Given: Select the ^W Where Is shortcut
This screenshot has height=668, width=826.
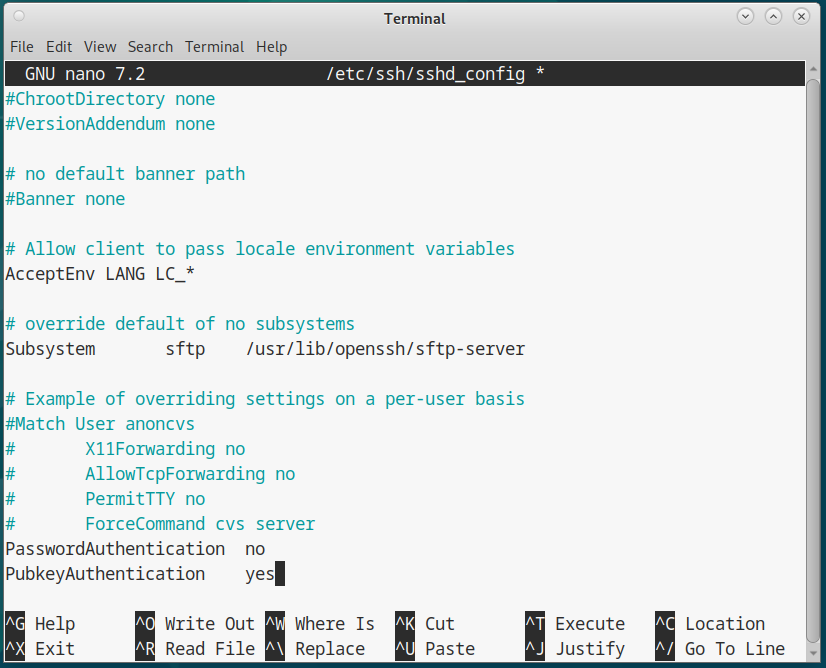Looking at the screenshot, I should (x=320, y=624).
